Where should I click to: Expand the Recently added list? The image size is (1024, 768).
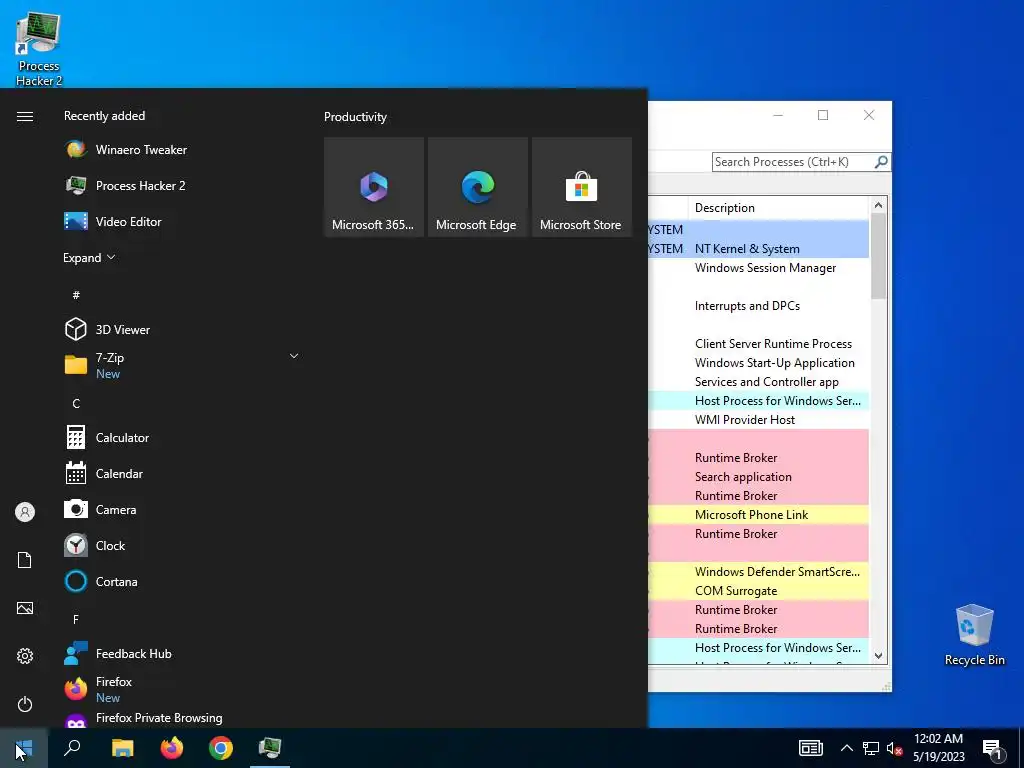(89, 257)
